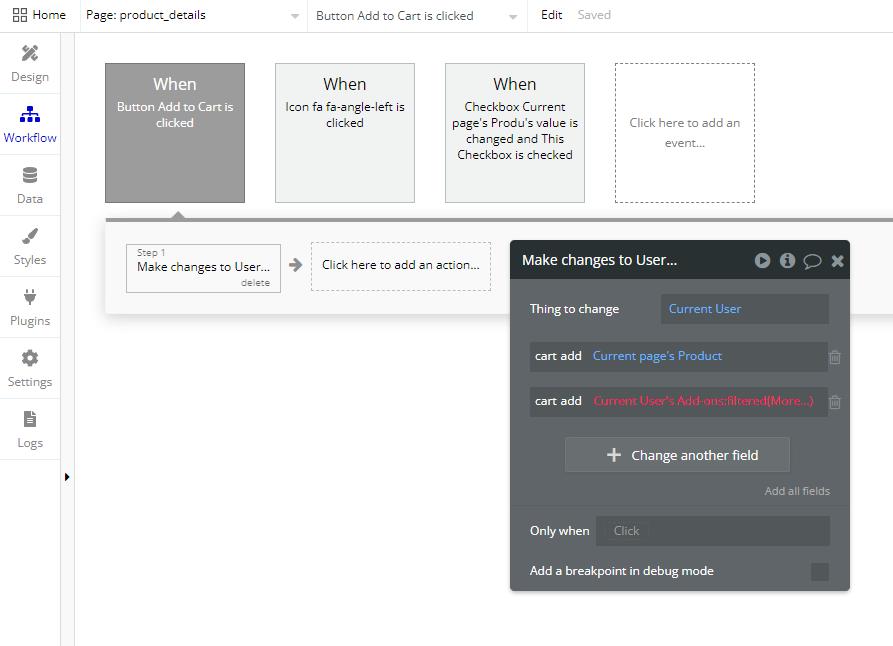Open the Design tab icon
Viewport: 893px width, 646px height.
[30, 53]
